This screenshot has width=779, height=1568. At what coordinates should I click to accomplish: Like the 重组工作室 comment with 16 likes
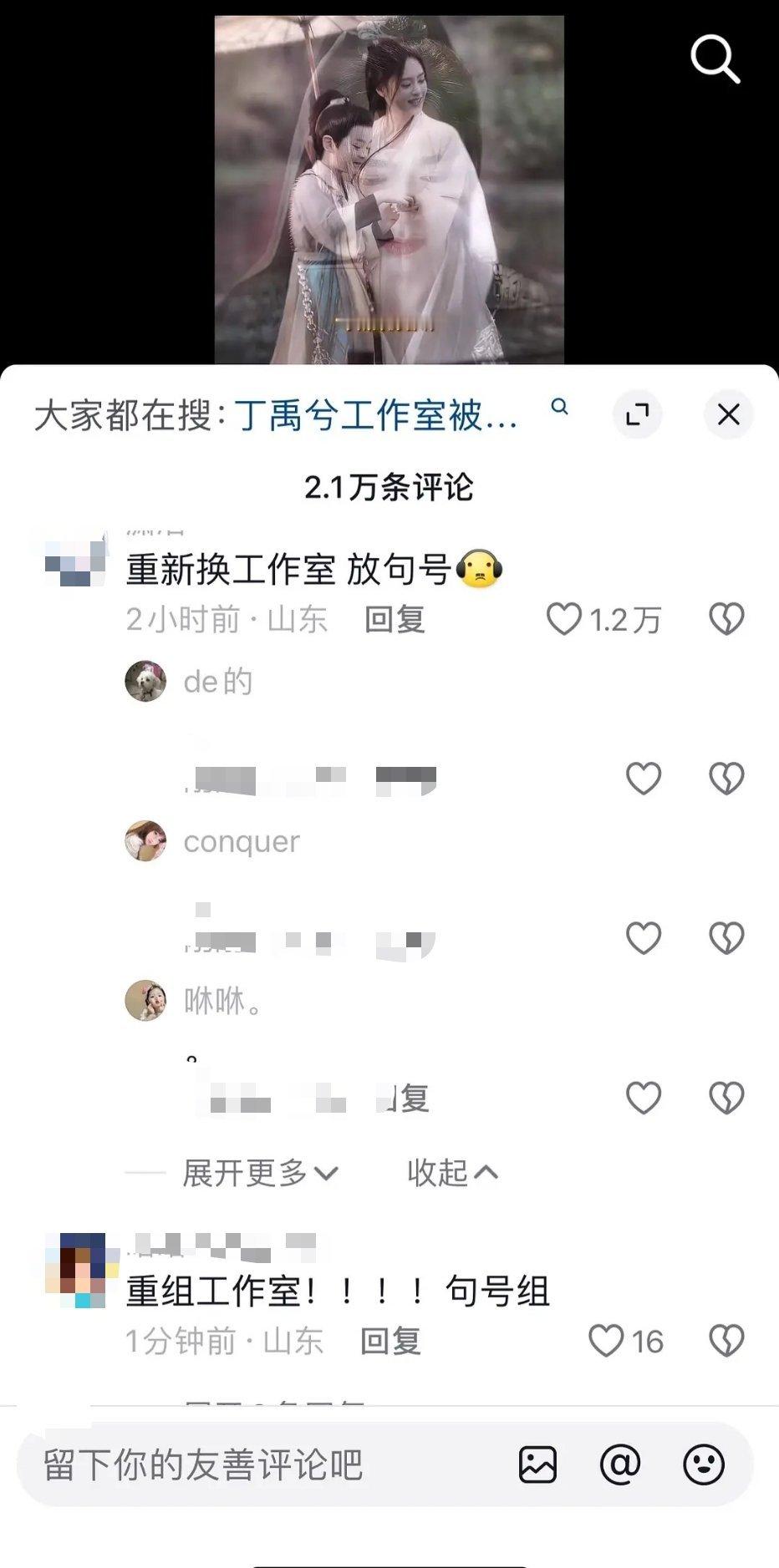click(606, 1341)
